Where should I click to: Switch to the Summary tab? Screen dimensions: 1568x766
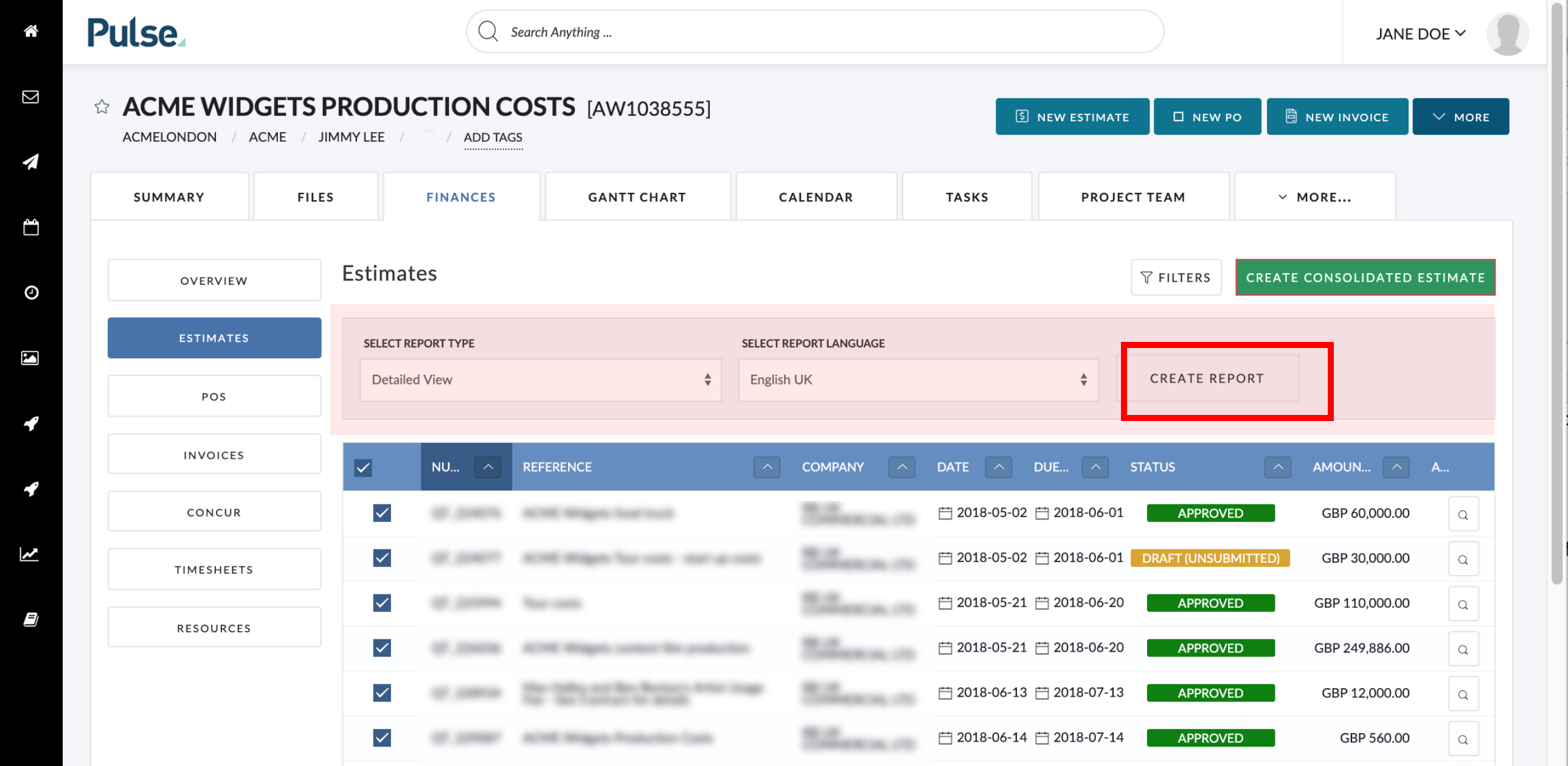pos(169,197)
